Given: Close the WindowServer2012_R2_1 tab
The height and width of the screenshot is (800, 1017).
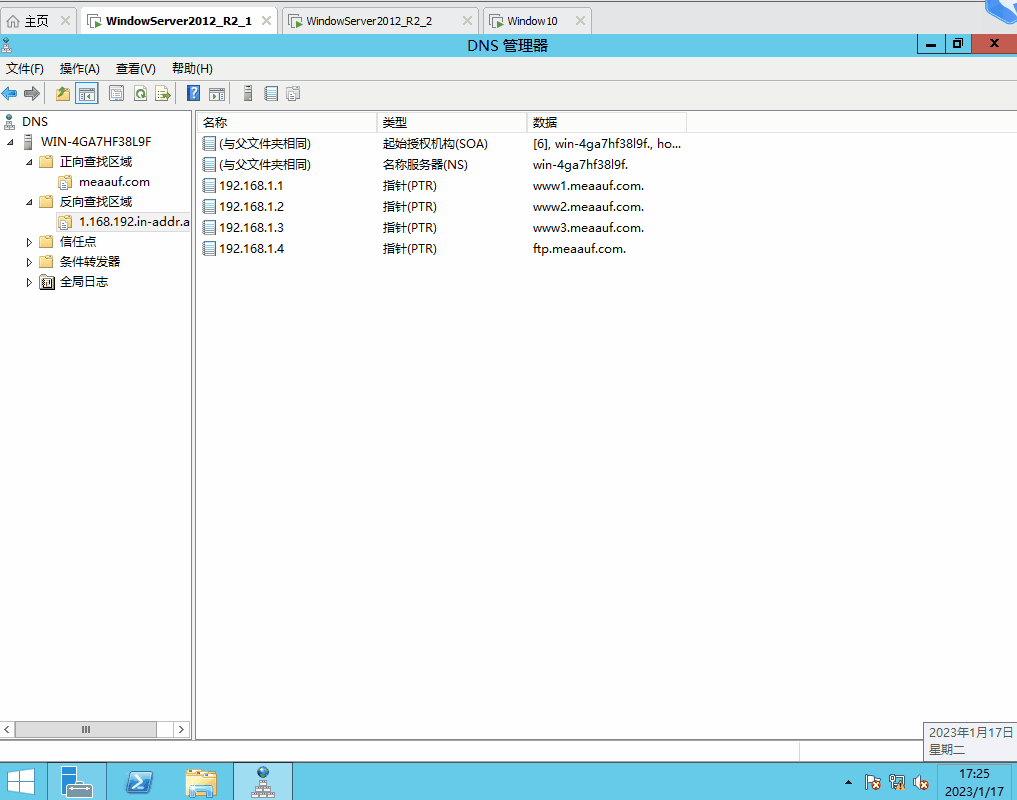Looking at the screenshot, I should (266, 21).
